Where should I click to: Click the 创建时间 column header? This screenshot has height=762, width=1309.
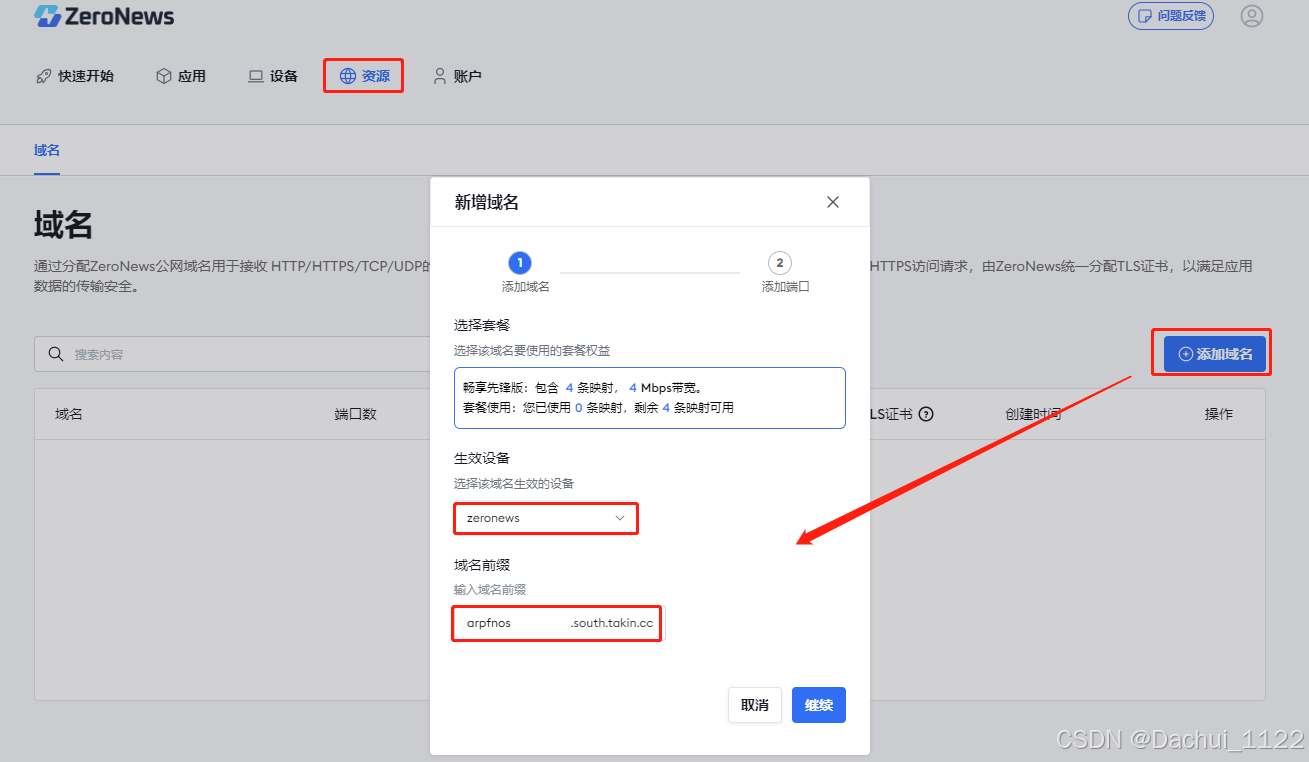tap(1033, 414)
